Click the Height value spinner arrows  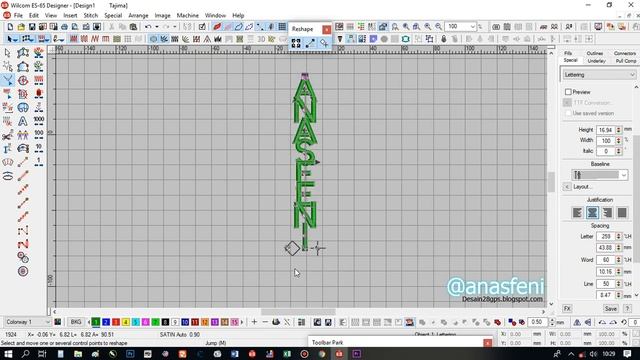(x=618, y=130)
